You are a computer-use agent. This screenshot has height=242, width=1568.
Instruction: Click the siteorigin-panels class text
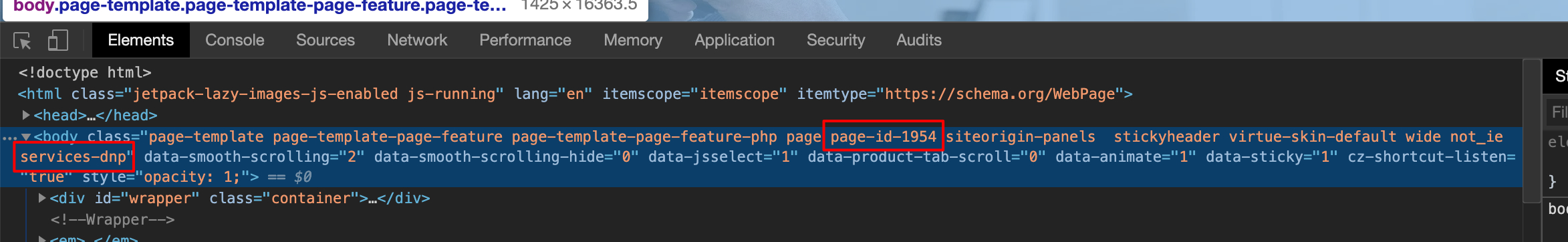(x=1021, y=136)
